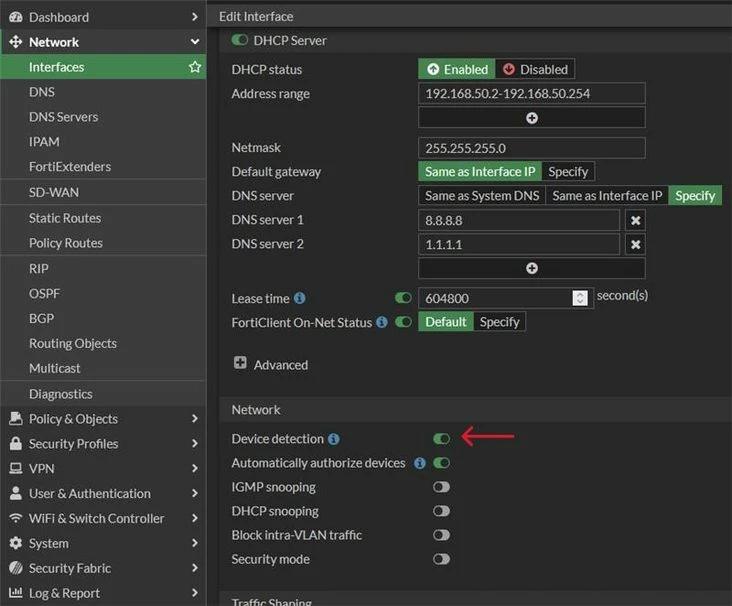Choose Specify for Default gateway

(x=568, y=171)
